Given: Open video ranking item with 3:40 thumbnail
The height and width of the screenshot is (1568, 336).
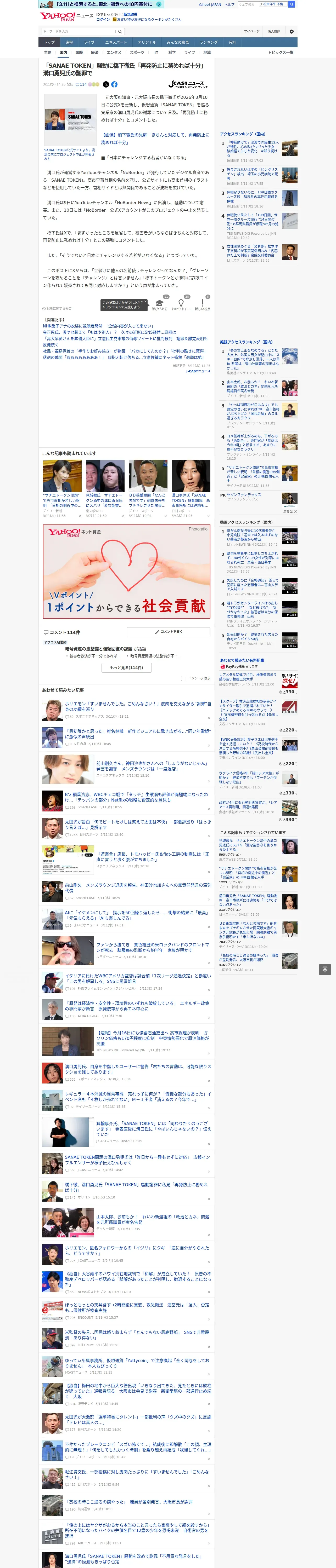Looking at the screenshot, I should (x=290, y=536).
